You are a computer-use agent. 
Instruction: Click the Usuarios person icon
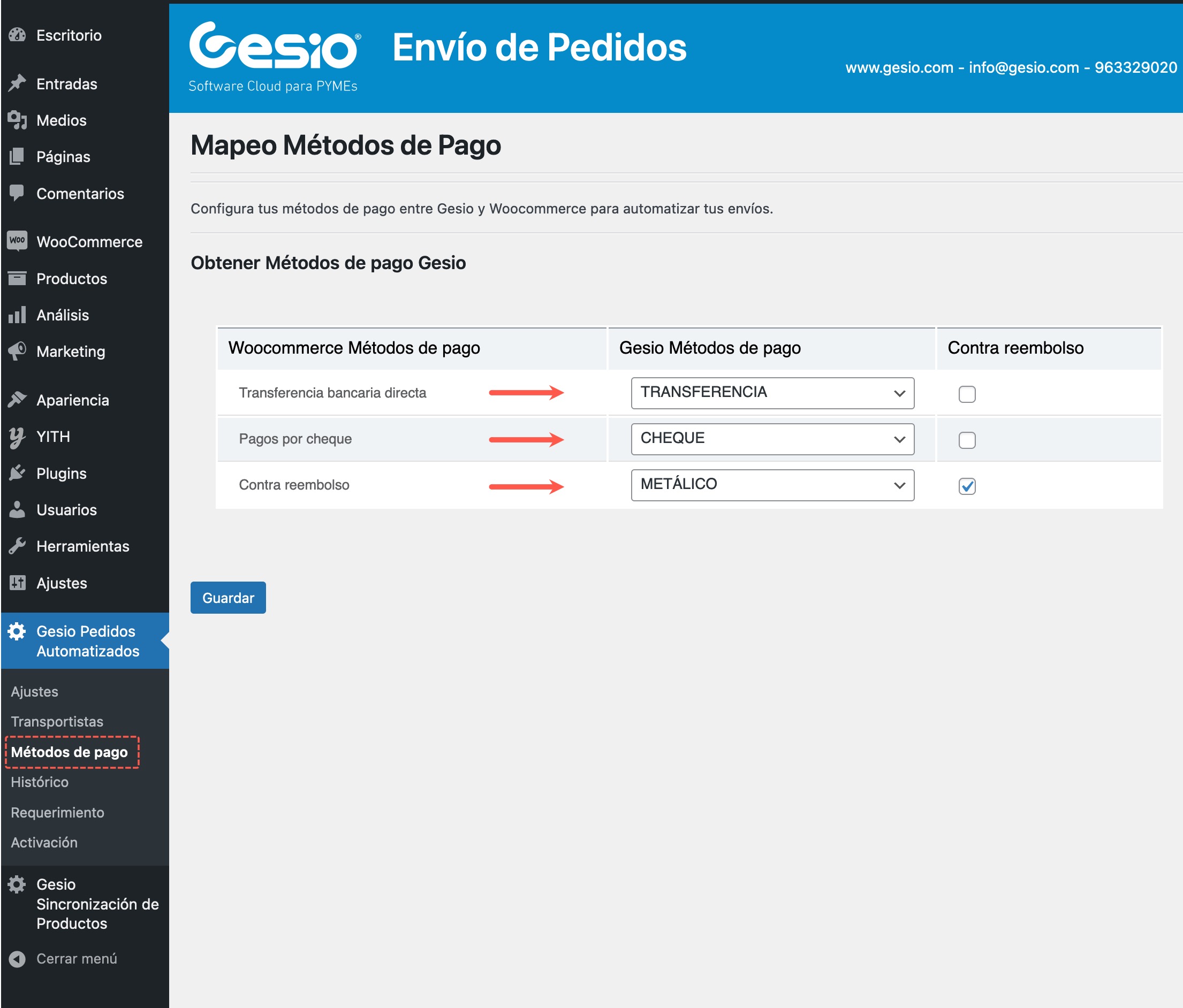[17, 510]
